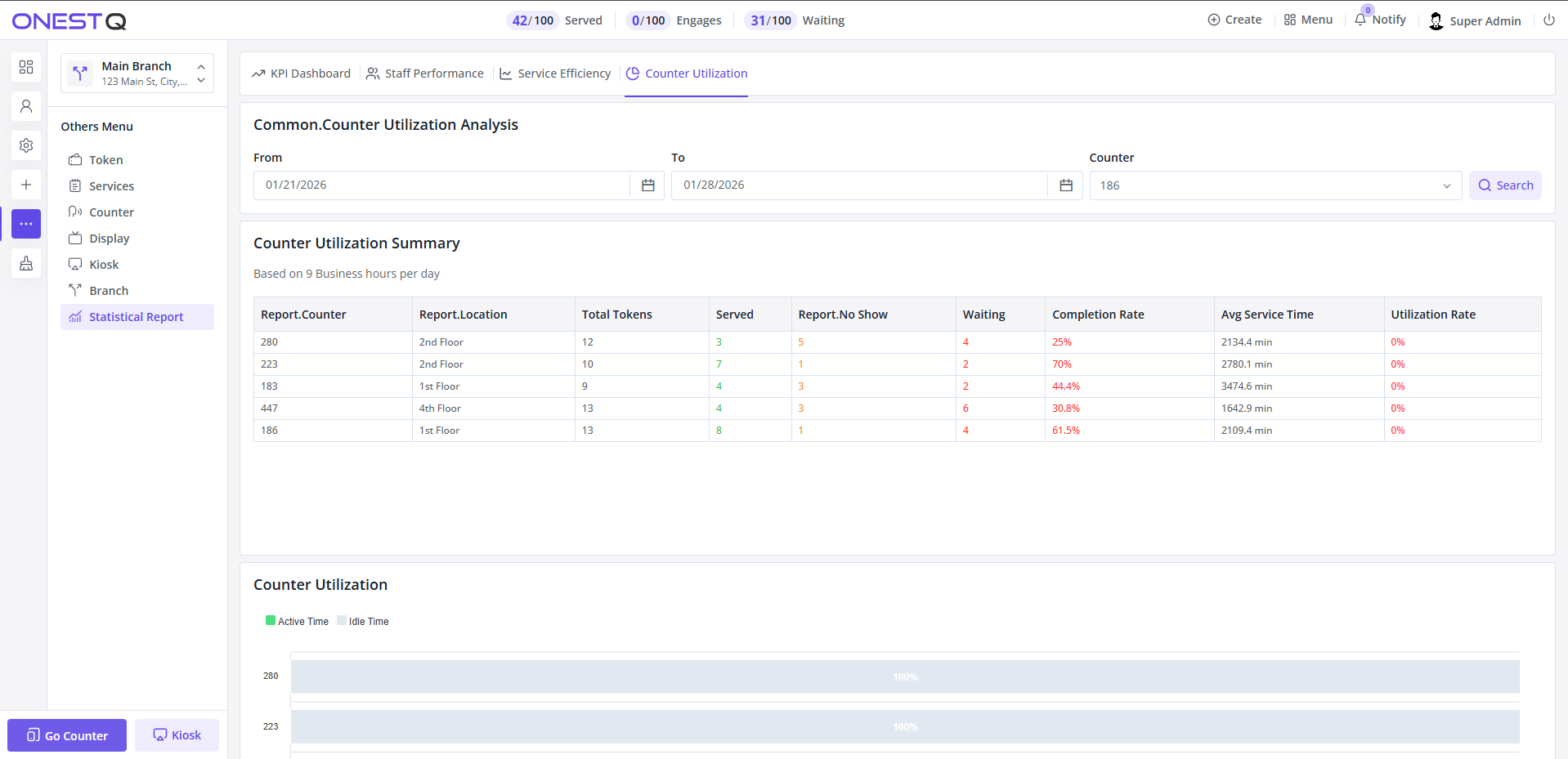This screenshot has height=759, width=1568.
Task: Toggle Idle Time legend swatch
Action: click(x=342, y=621)
